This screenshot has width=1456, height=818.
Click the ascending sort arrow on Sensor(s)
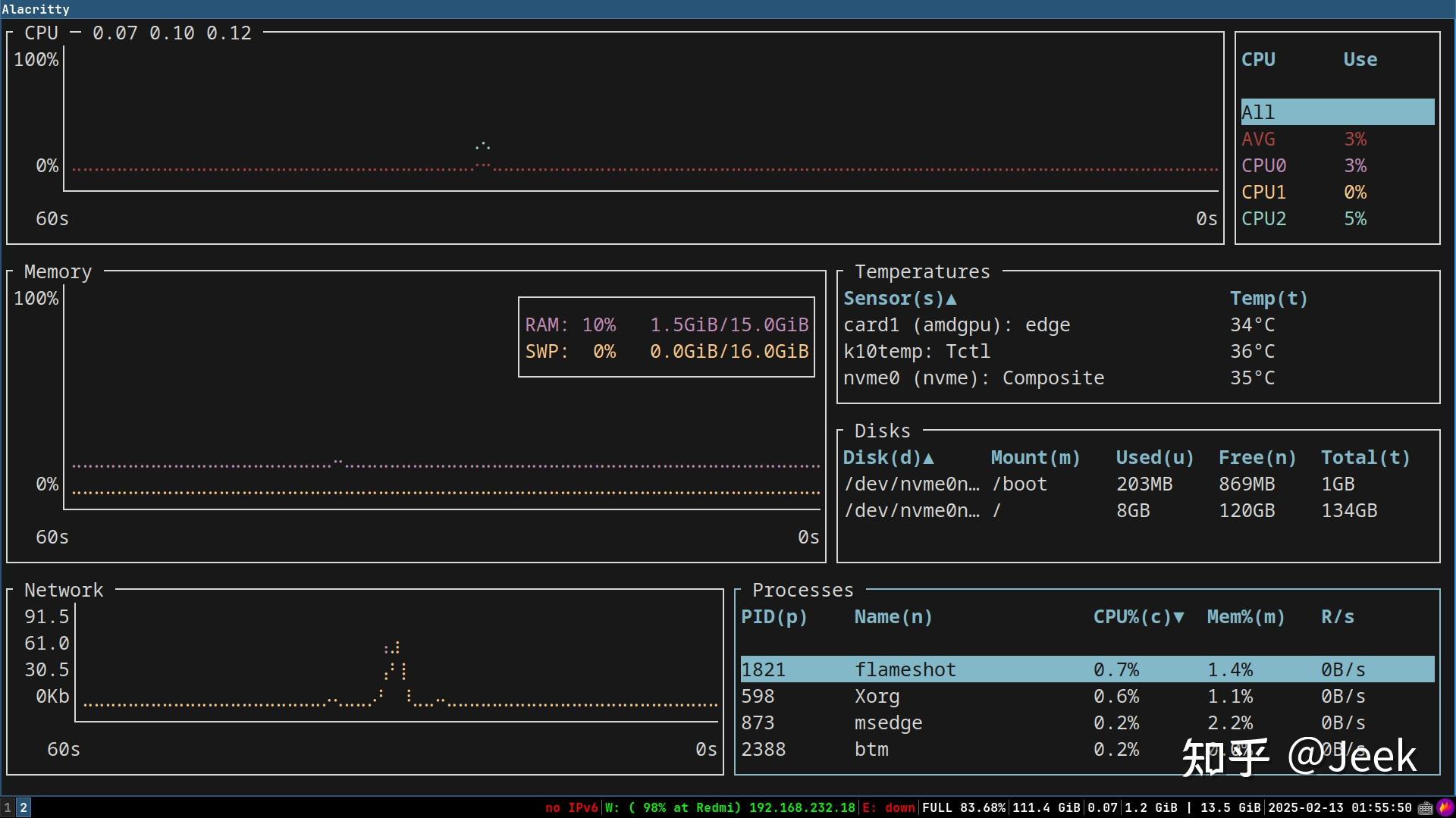[953, 299]
